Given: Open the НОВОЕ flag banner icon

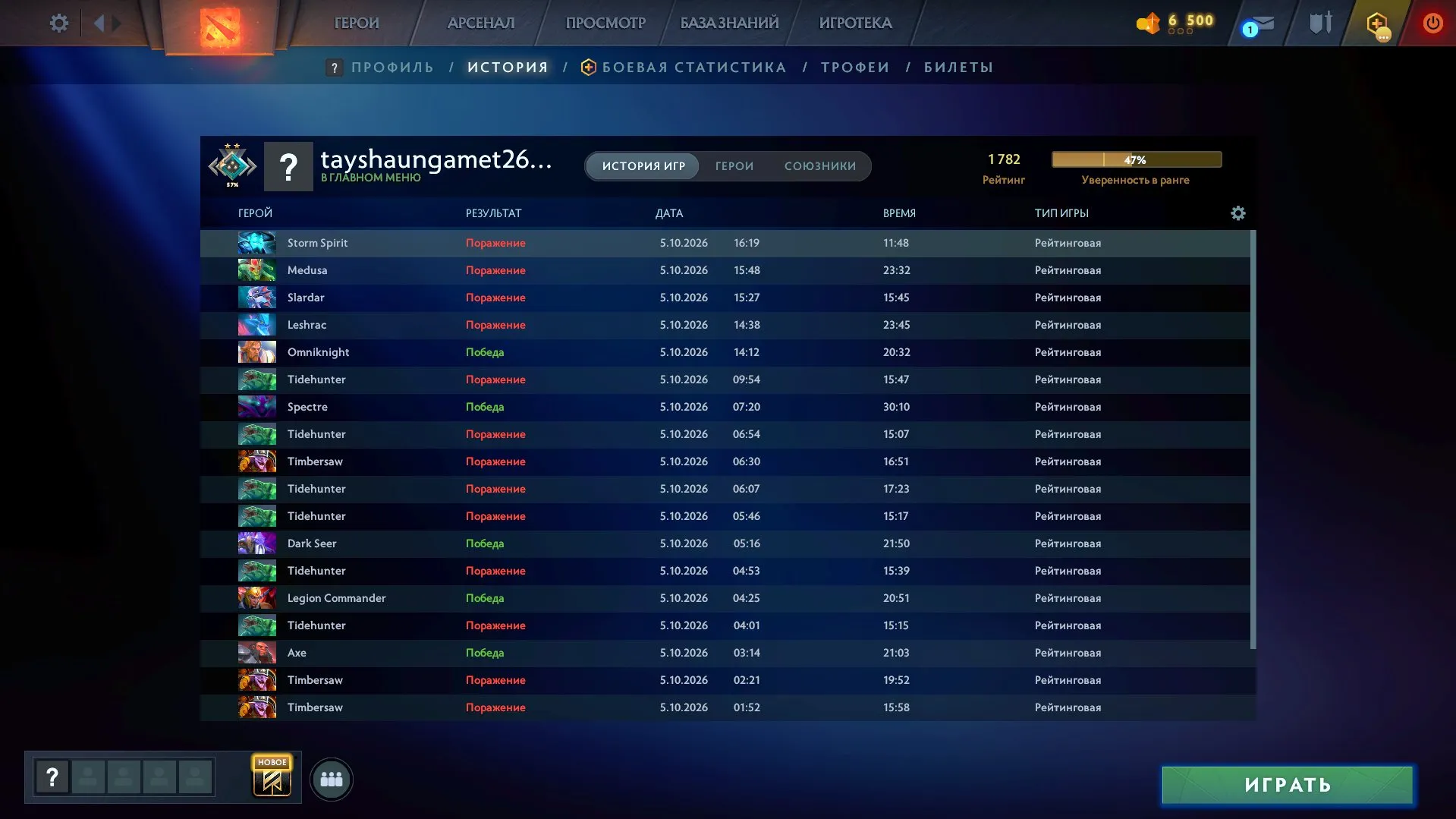Looking at the screenshot, I should point(272,776).
